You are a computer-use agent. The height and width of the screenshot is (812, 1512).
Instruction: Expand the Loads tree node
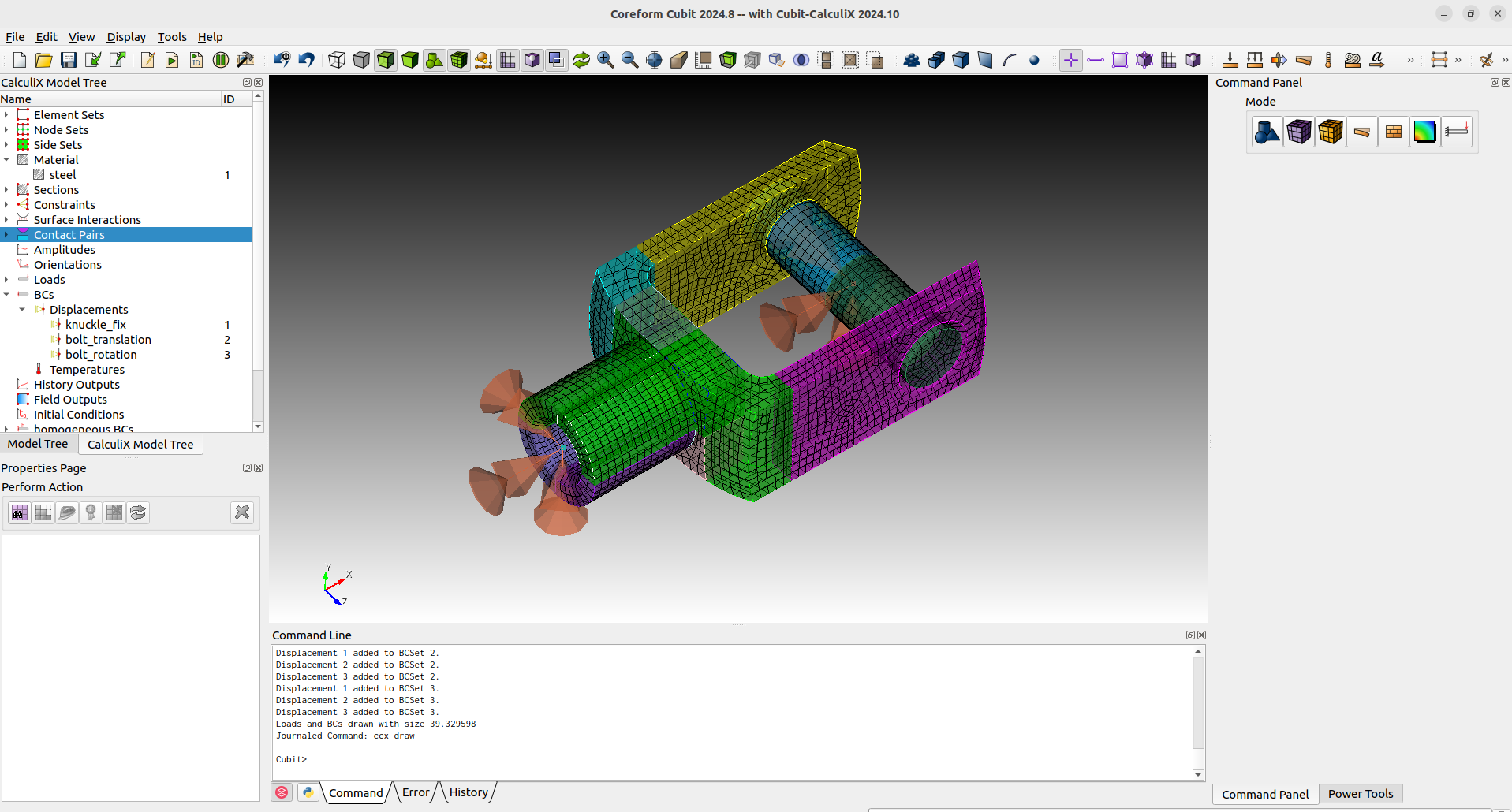click(7, 280)
